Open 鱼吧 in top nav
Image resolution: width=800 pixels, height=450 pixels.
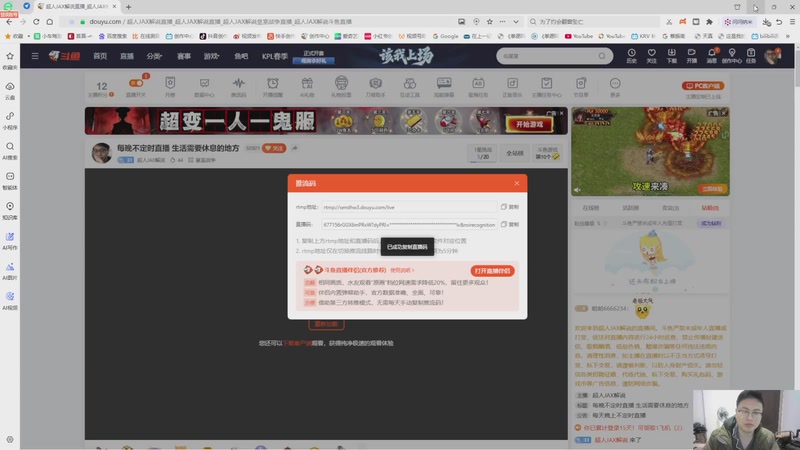pos(241,56)
